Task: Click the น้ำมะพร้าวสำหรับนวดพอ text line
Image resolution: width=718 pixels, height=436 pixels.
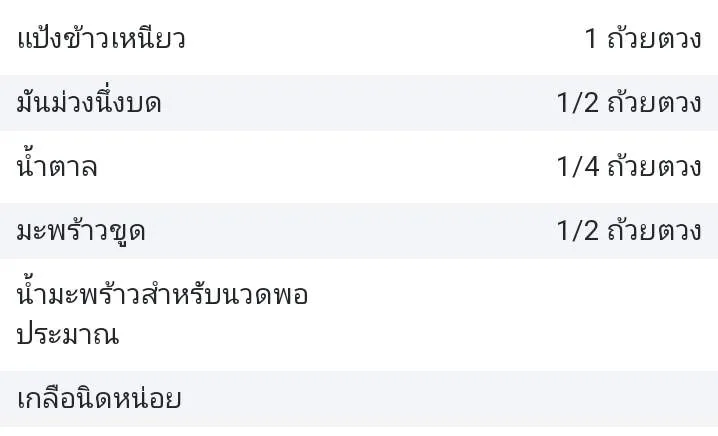Action: 162,295
